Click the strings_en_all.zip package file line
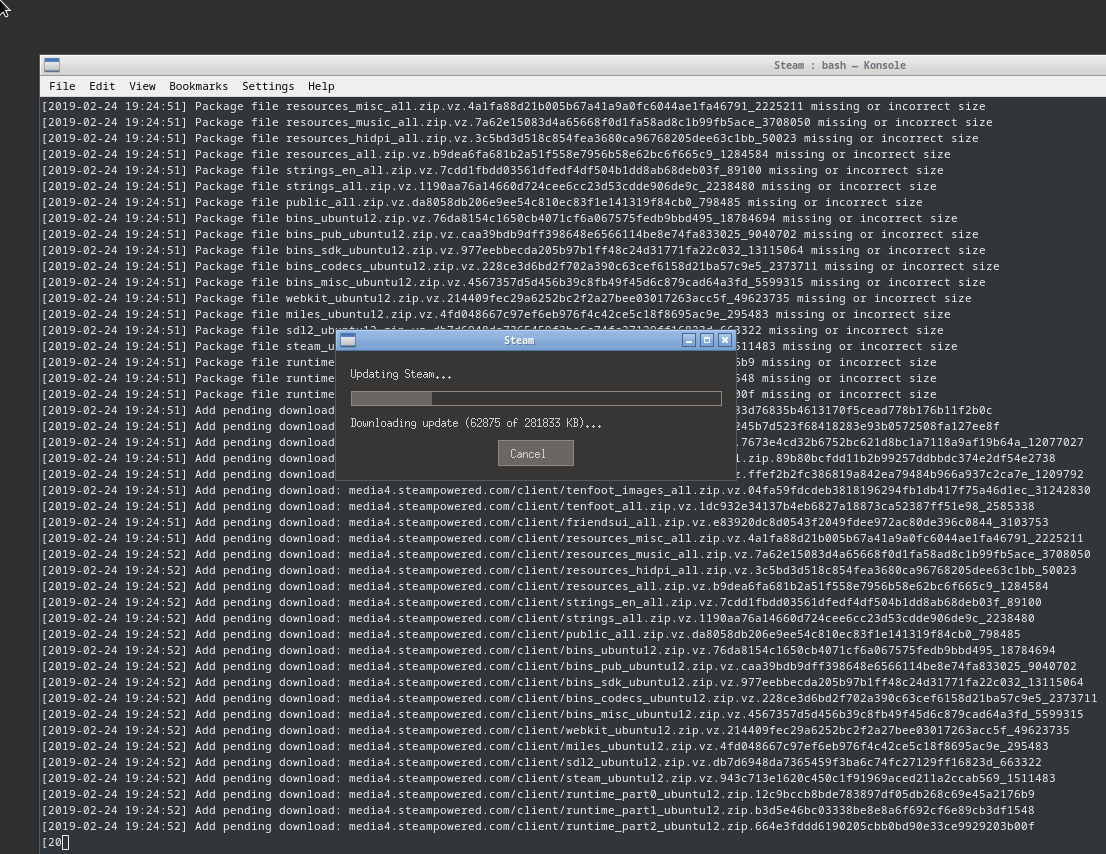The height and width of the screenshot is (854, 1106). tap(492, 171)
